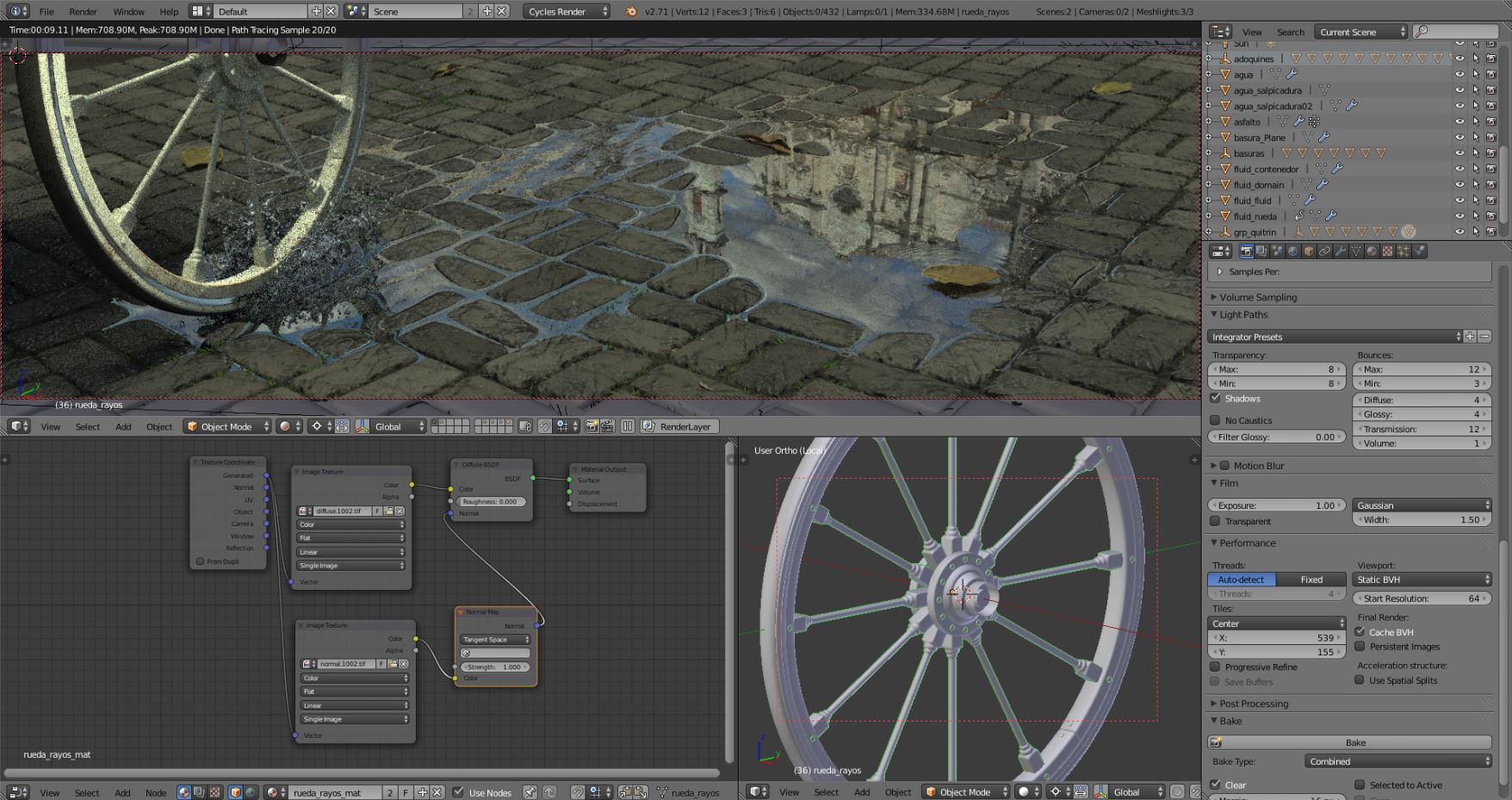Open the Modifiers properties tab (wrench icon)
The image size is (1512, 800).
(1341, 251)
